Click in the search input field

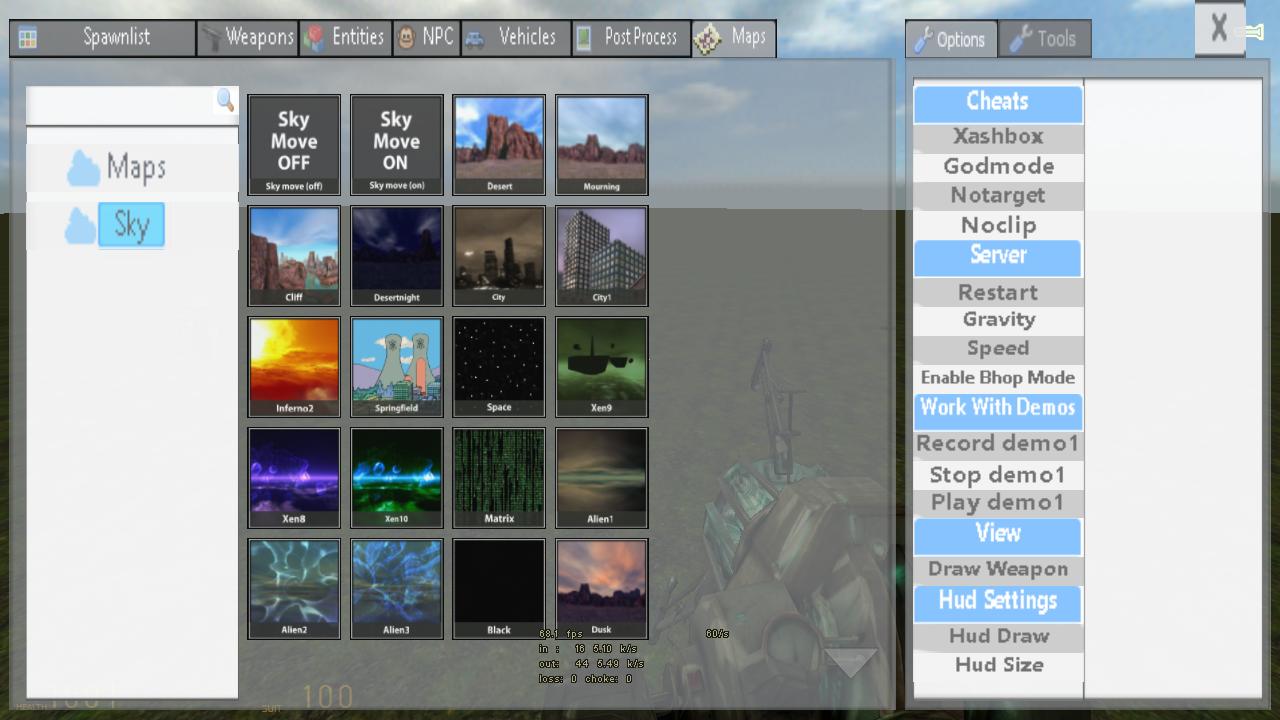point(120,103)
